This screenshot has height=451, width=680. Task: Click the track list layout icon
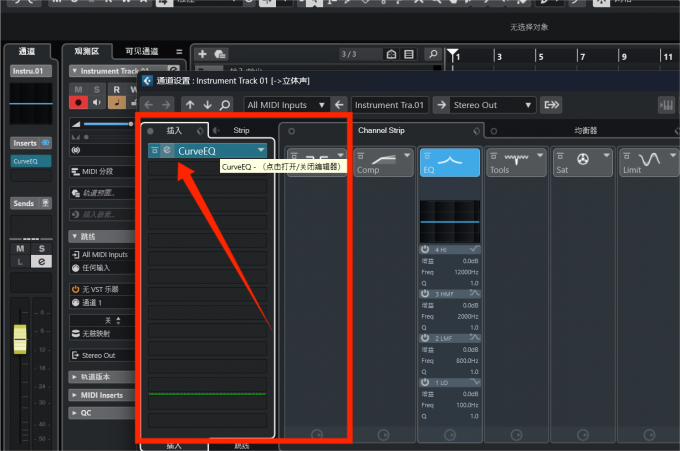coord(409,54)
